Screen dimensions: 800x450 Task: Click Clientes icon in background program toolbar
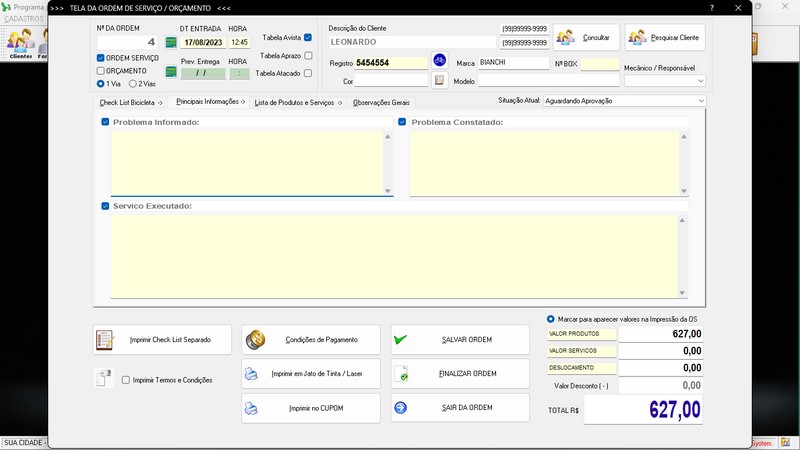[x=20, y=43]
